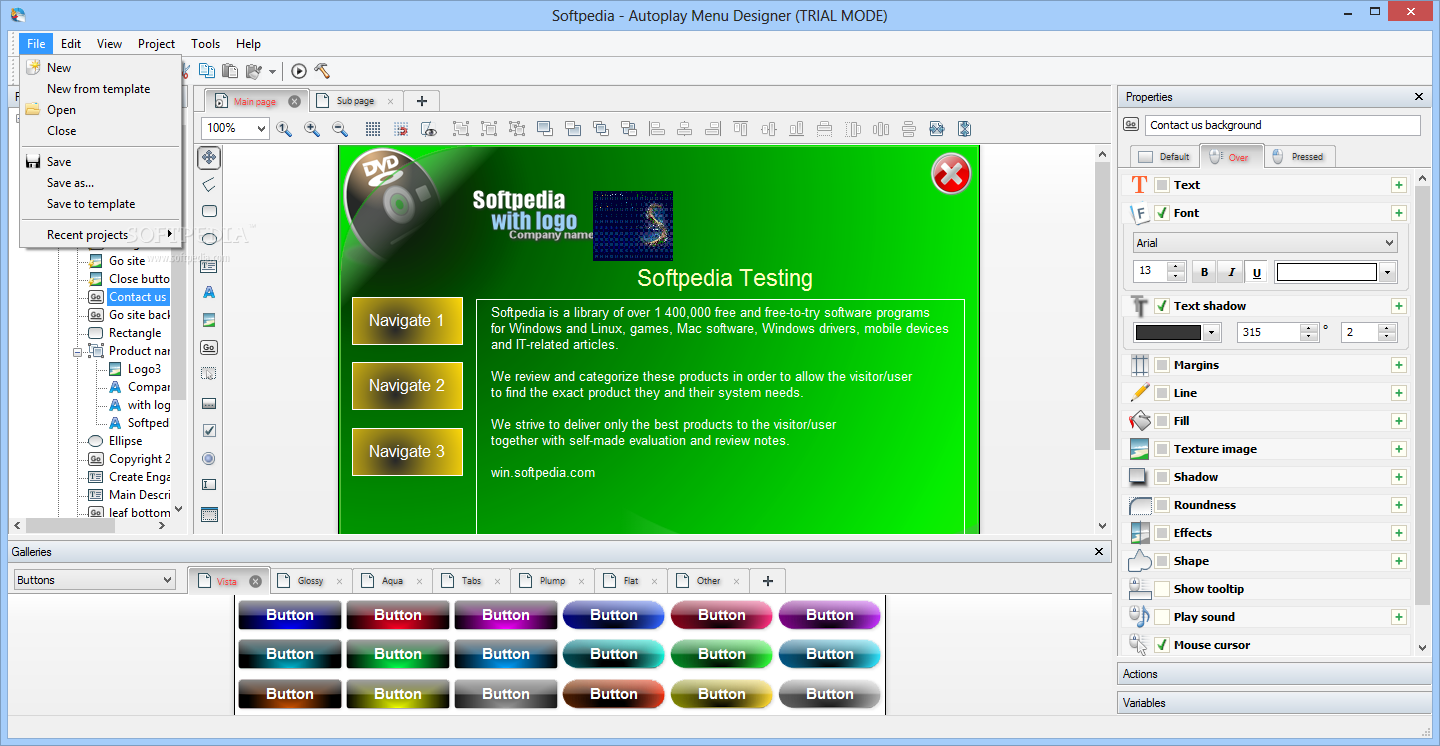
Task: Click the Build project hammer icon
Action: [322, 71]
